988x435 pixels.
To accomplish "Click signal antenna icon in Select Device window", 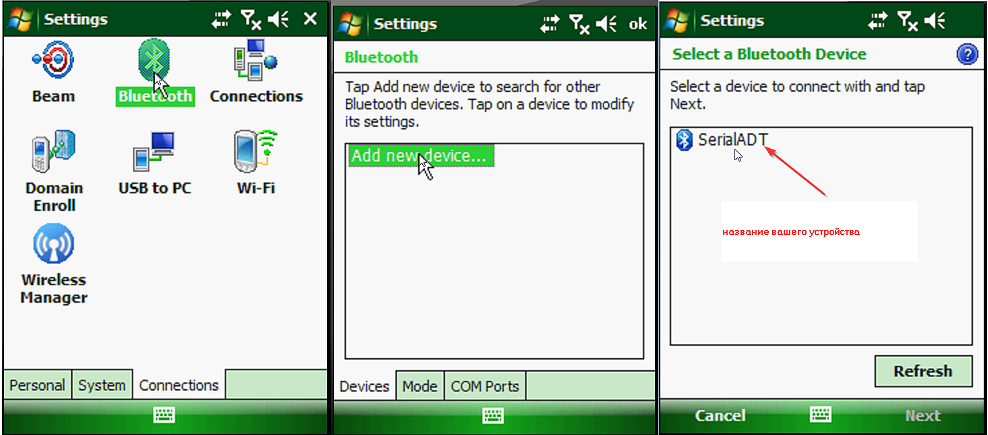I will [907, 21].
